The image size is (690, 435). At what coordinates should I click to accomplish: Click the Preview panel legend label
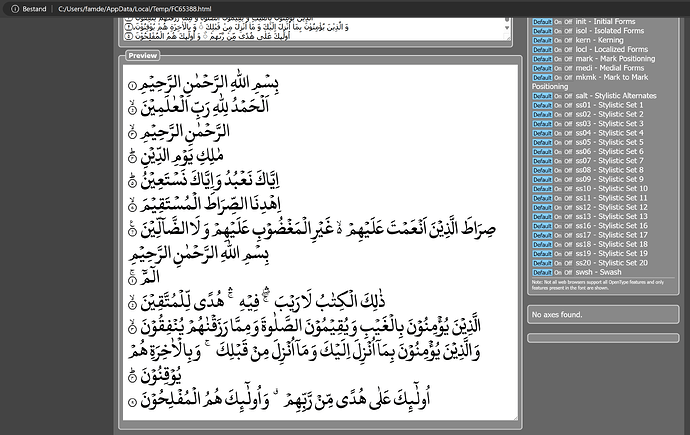click(143, 55)
